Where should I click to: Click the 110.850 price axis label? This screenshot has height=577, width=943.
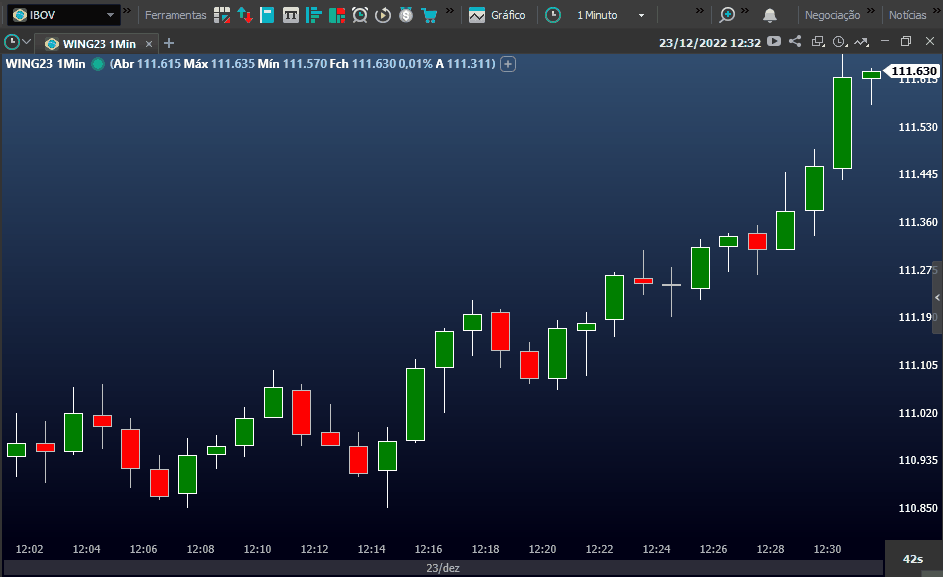[x=918, y=508]
